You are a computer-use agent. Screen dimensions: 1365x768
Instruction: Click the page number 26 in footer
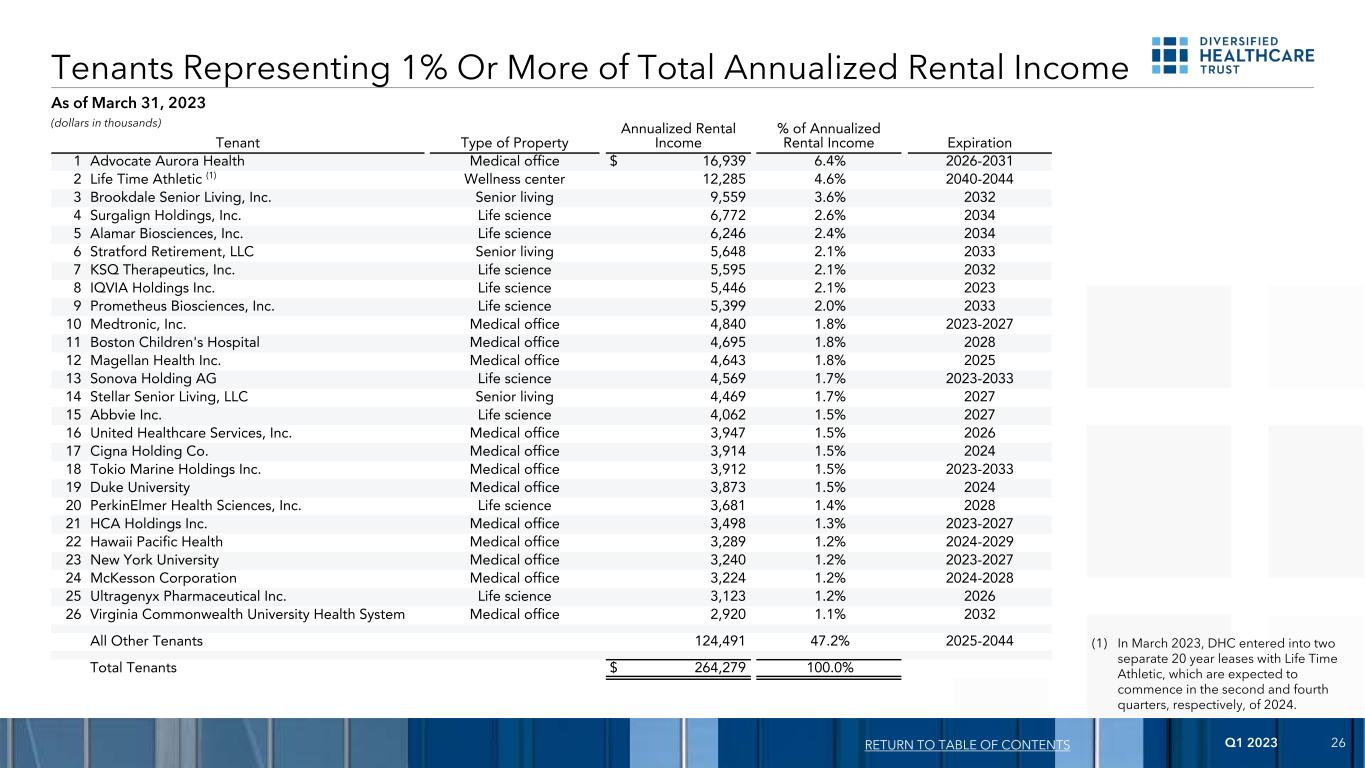(x=1339, y=743)
